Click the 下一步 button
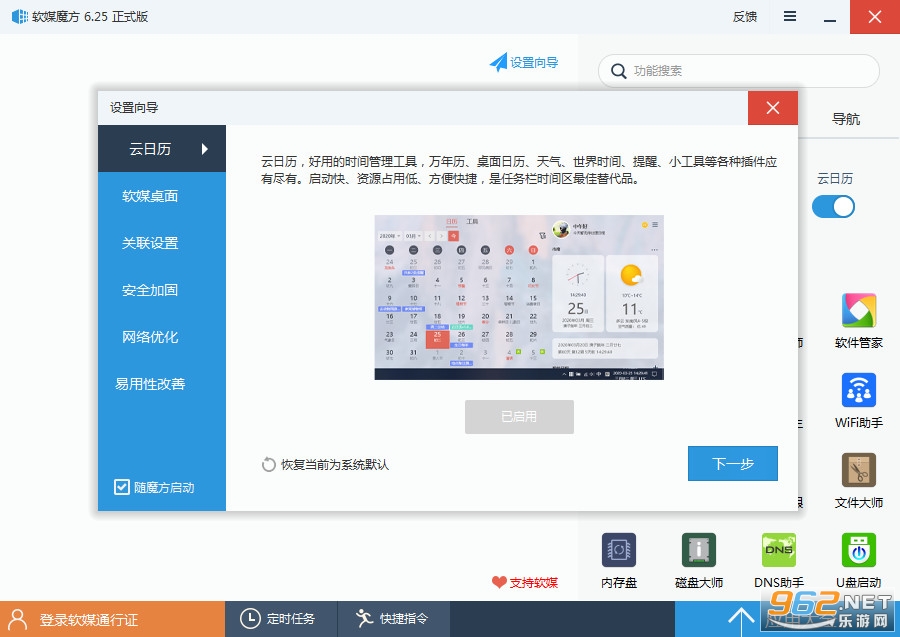 [732, 463]
